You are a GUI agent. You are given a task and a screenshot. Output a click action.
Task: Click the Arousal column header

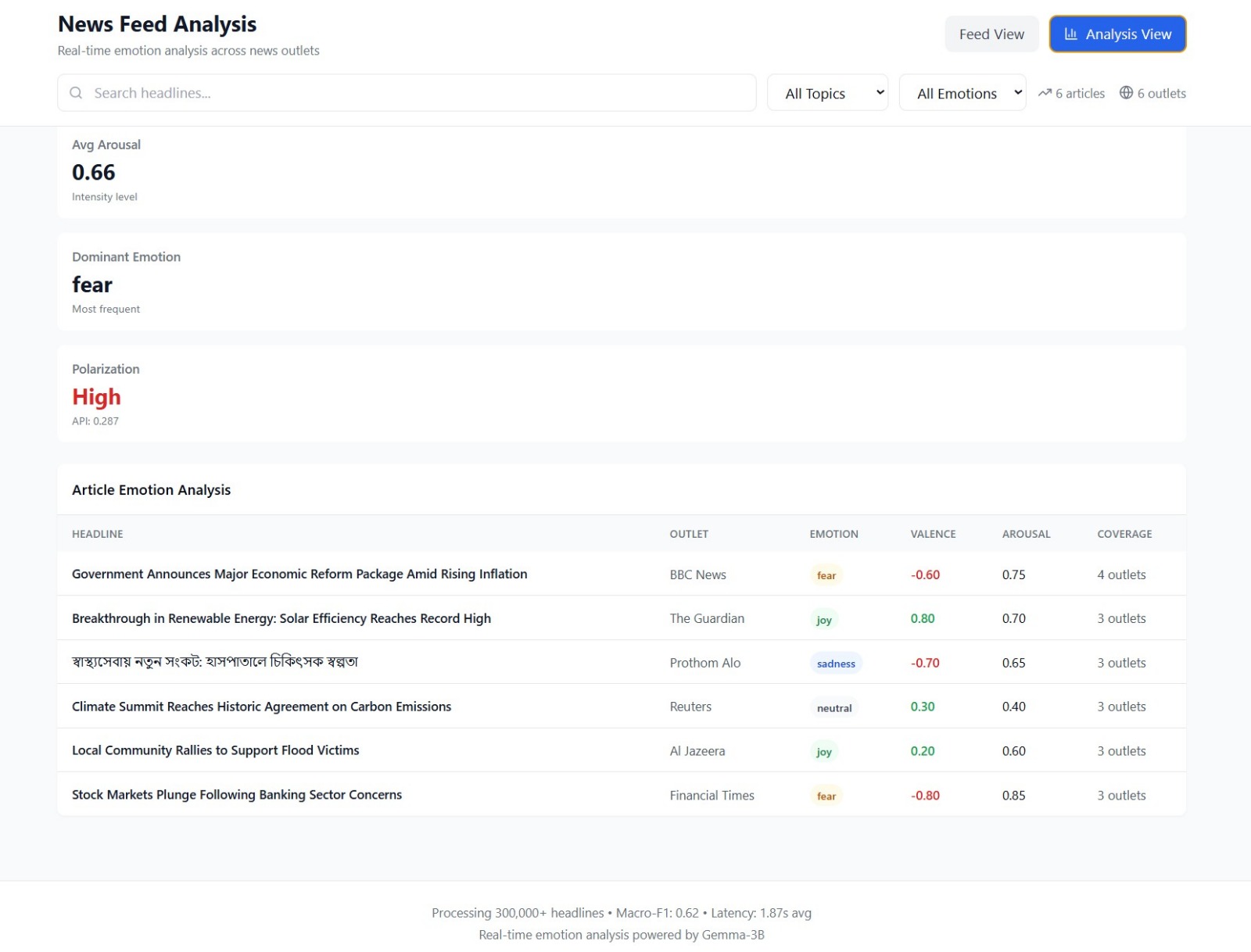1026,534
